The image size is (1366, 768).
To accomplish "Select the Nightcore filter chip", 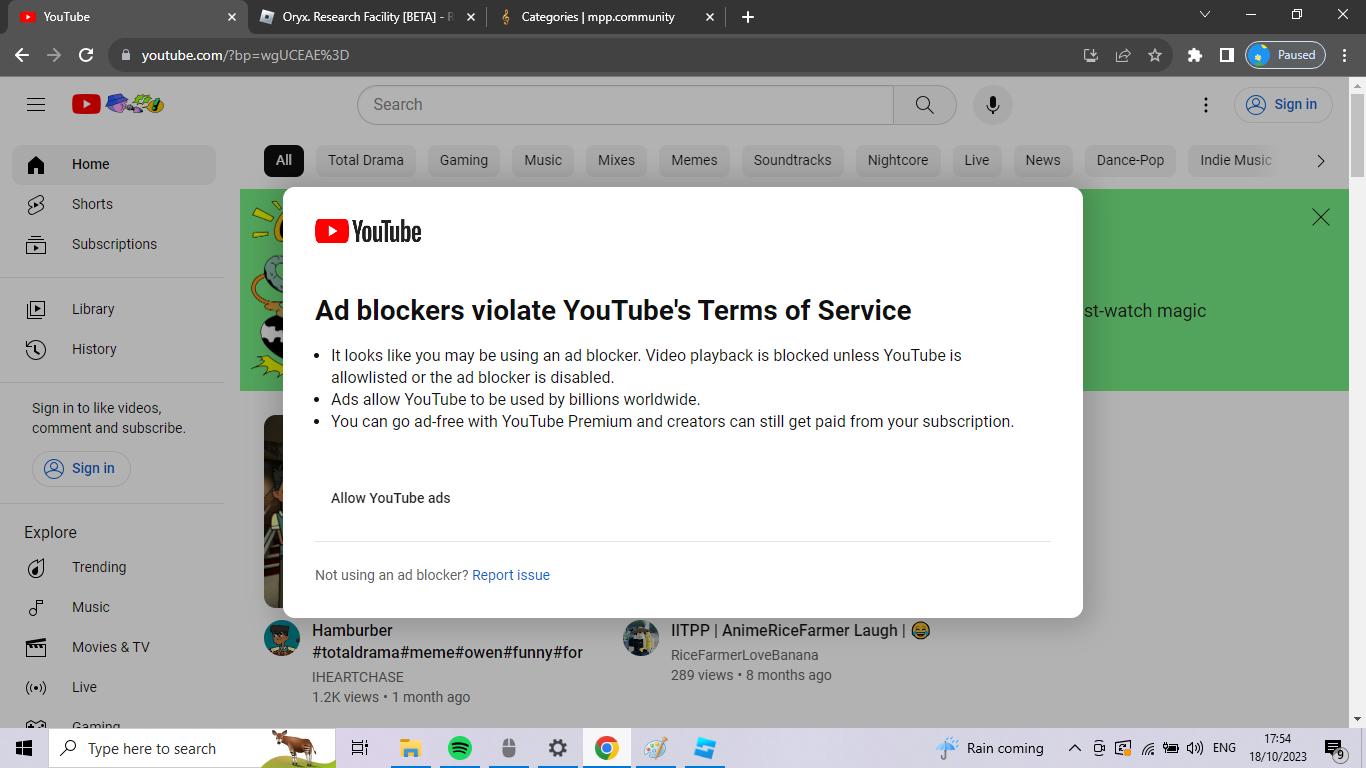I will pos(898,160).
